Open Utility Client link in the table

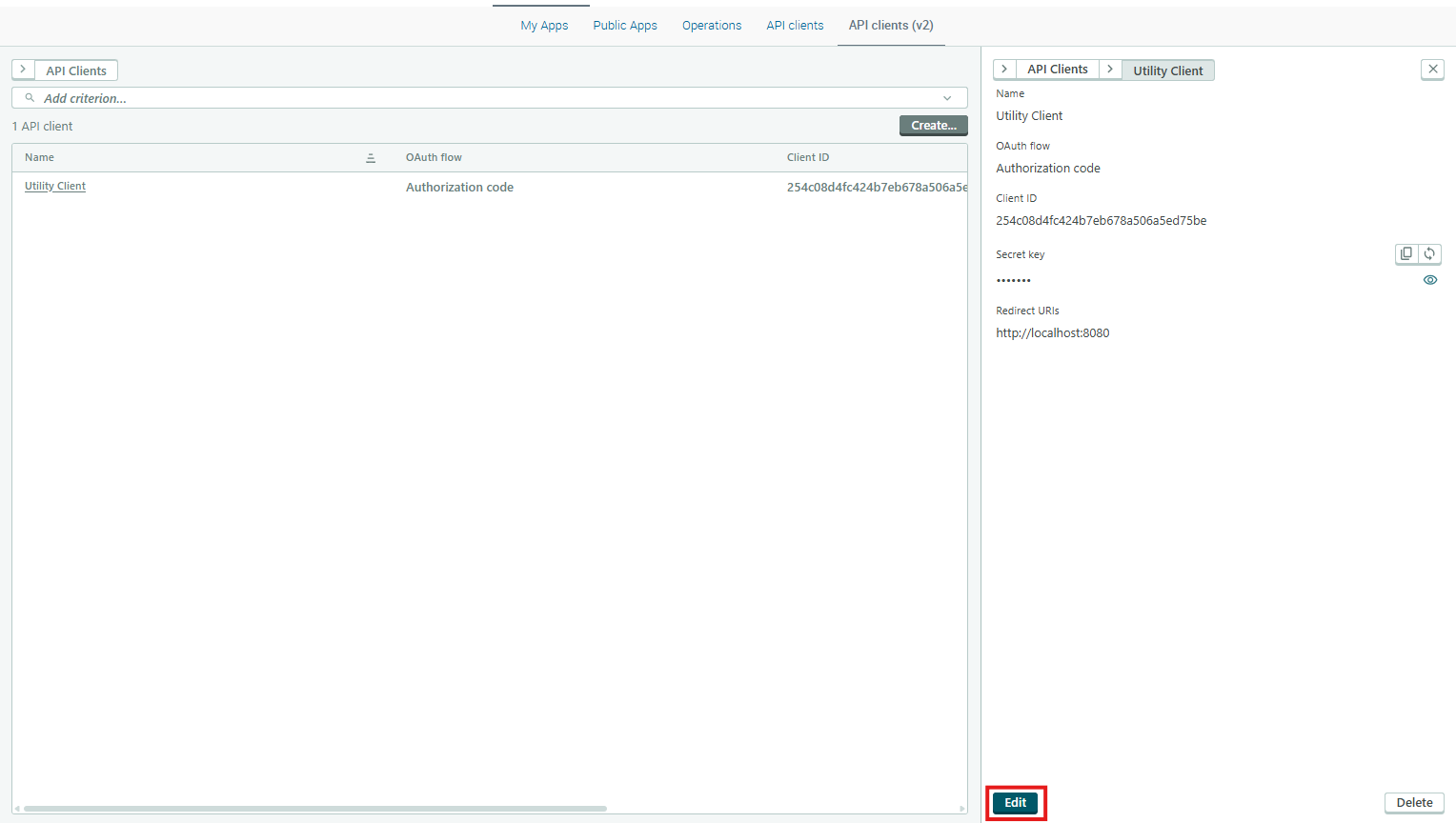pyautogui.click(x=55, y=187)
